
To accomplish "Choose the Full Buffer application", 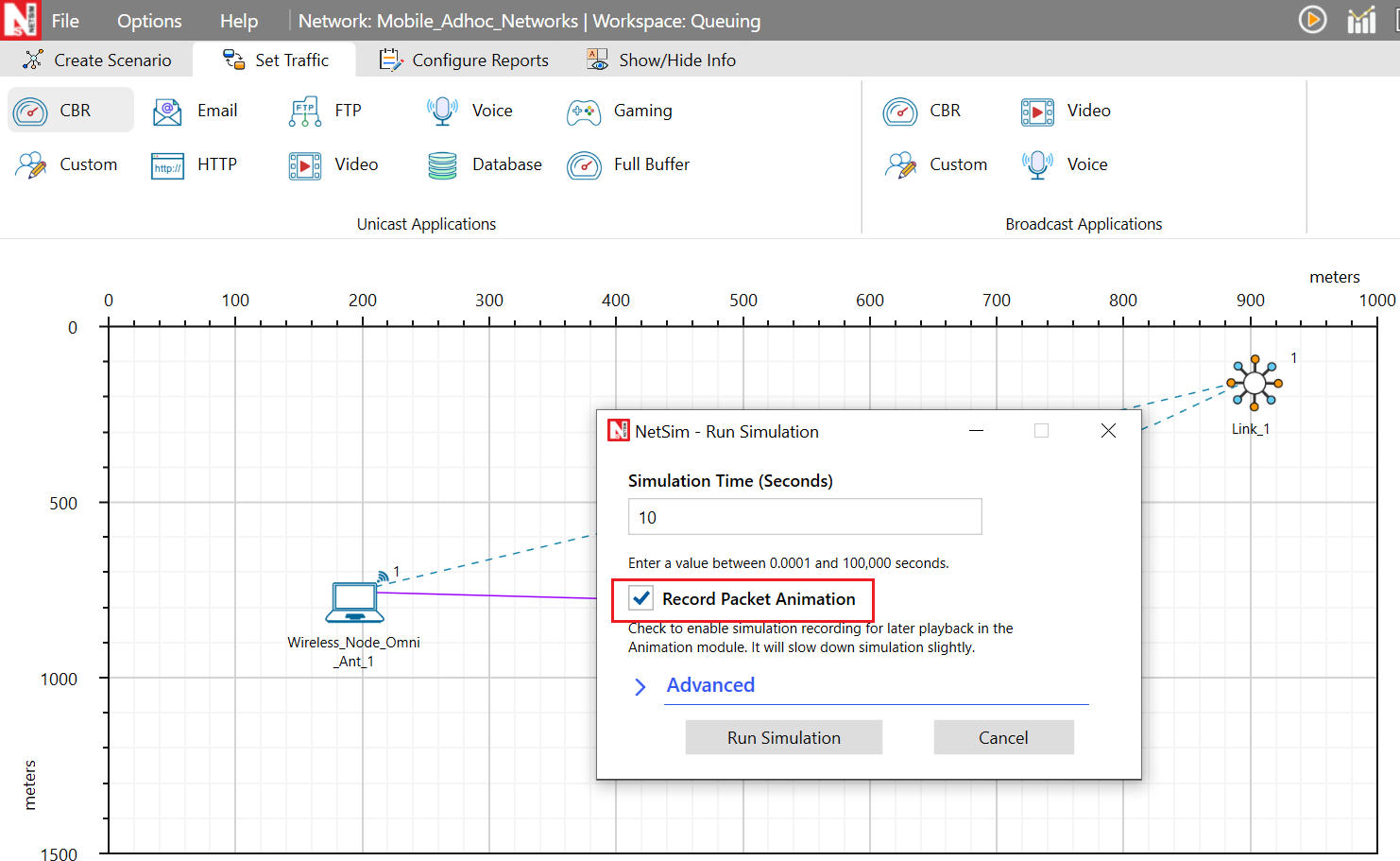I will coord(628,164).
